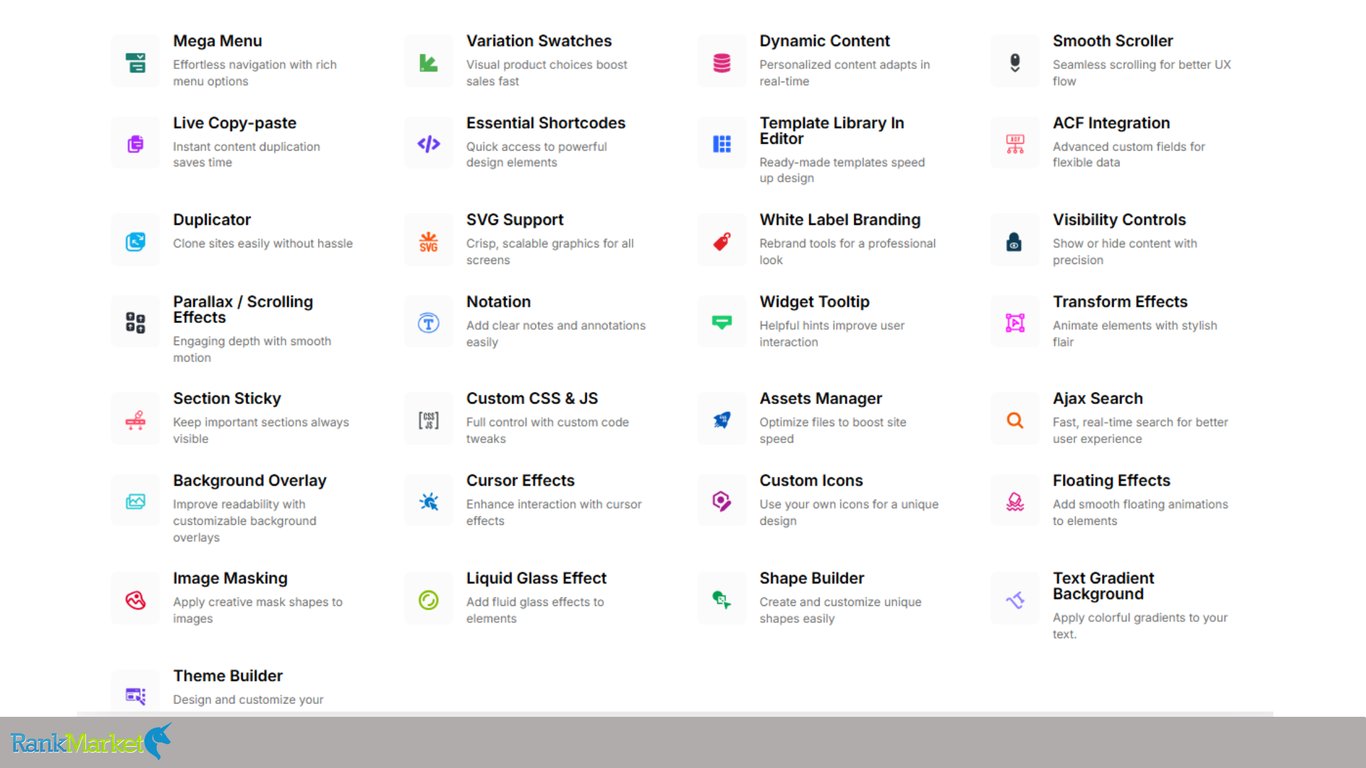The width and height of the screenshot is (1366, 768).
Task: Open the Mega Menu heading
Action: 217,41
